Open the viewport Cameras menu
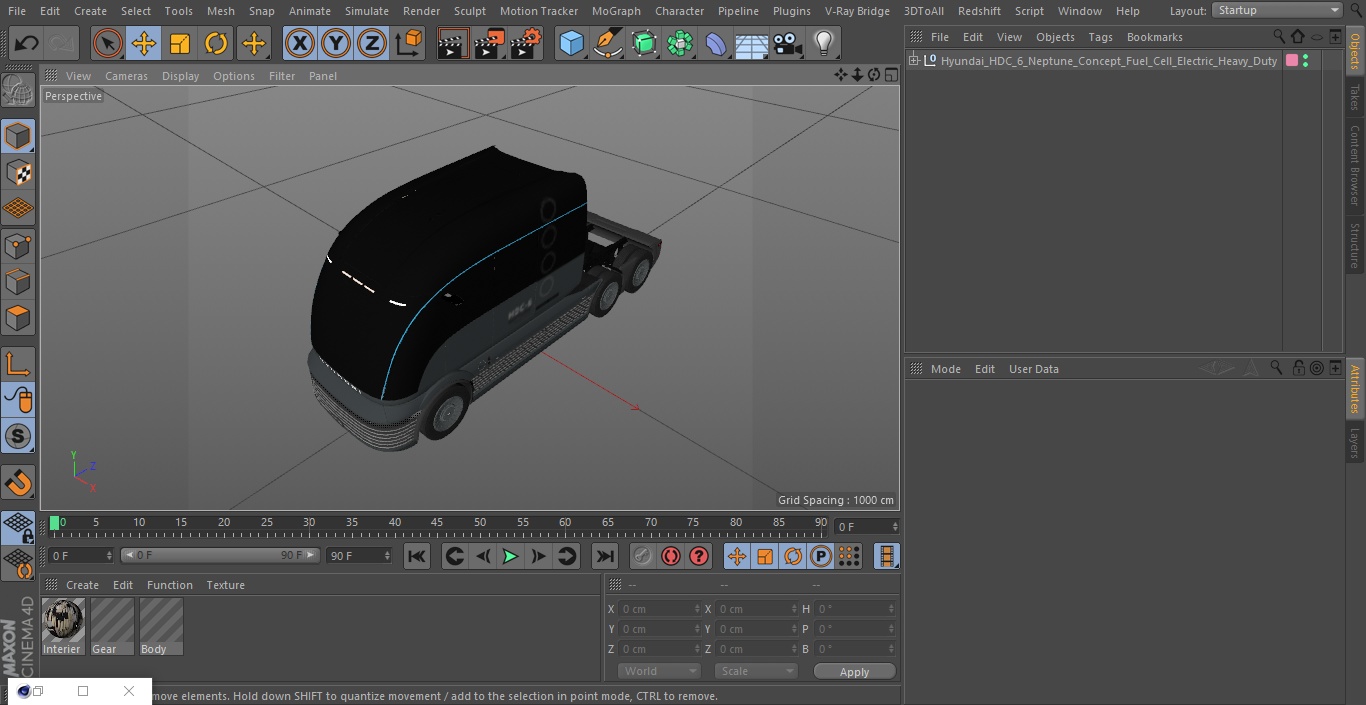Screen dimensions: 1366x705 pos(126,76)
